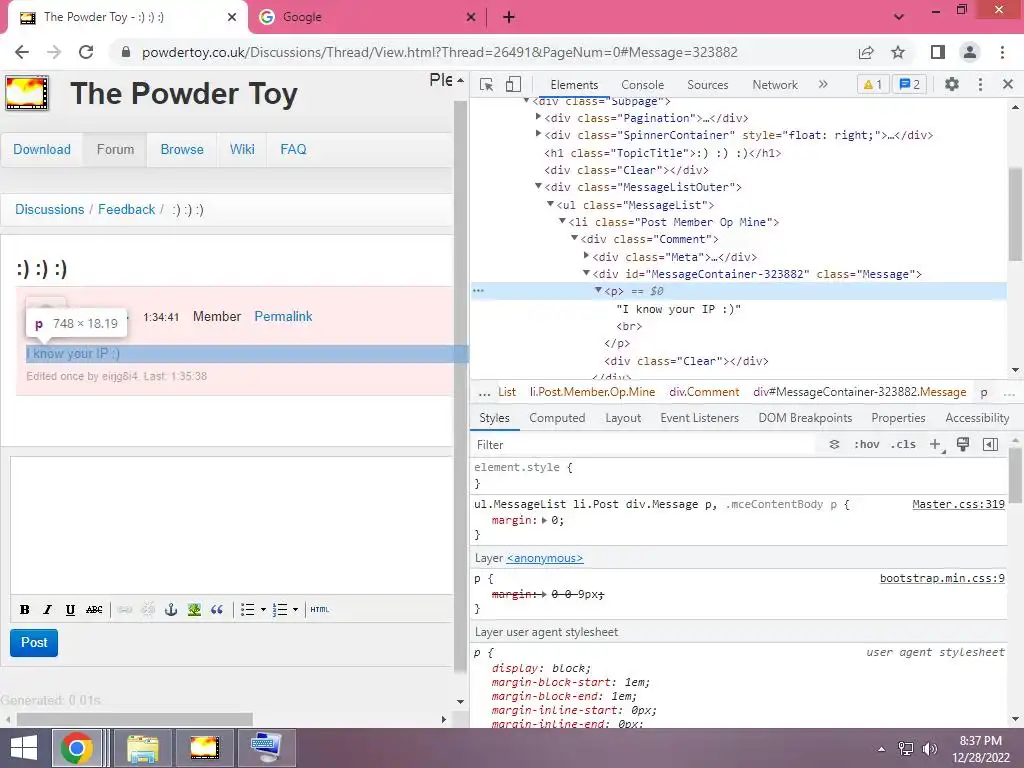1024x768 pixels.
Task: Click the Bold formatting button in editor
Action: pyautogui.click(x=25, y=609)
